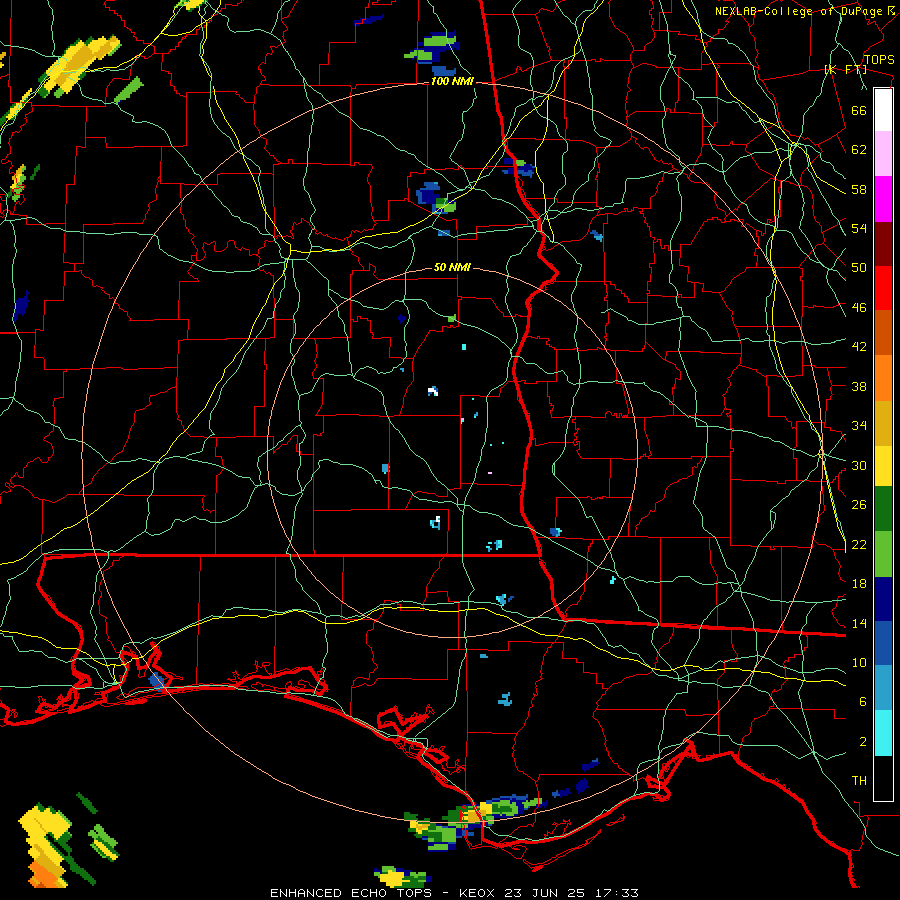
Task: Click the [K FT] units label
Action: pos(845,69)
